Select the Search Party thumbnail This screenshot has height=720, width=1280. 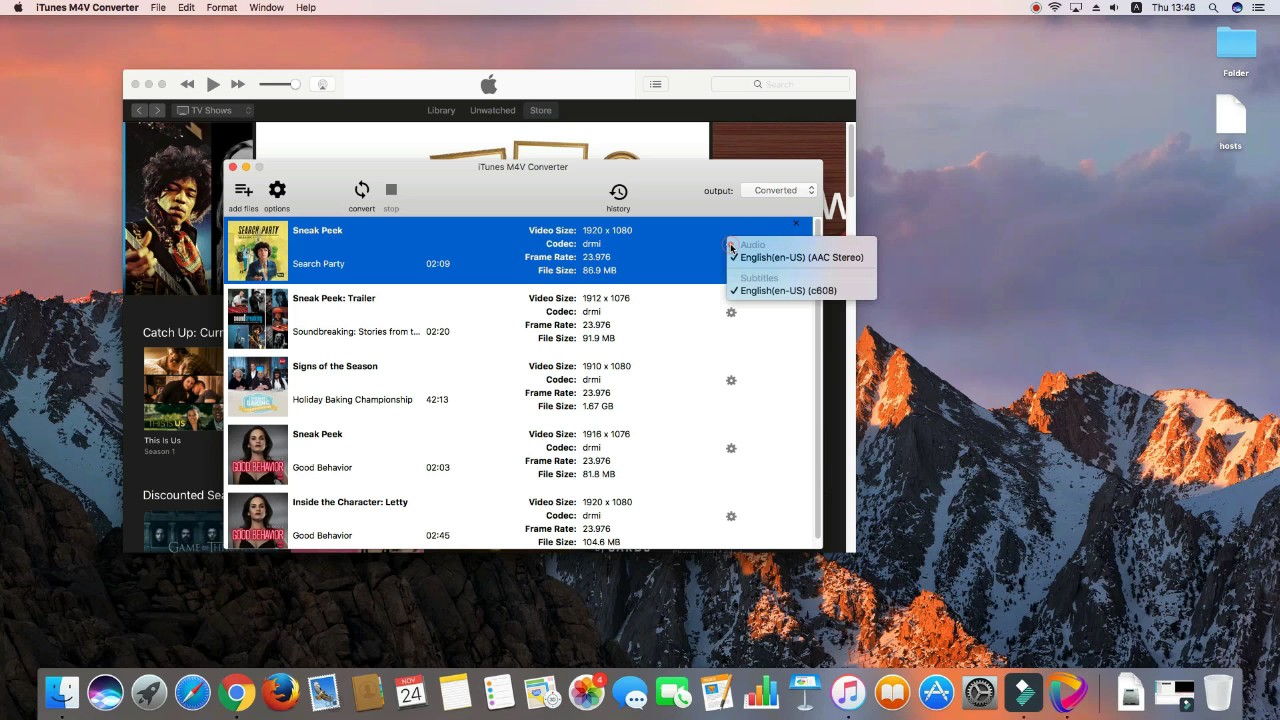(258, 251)
